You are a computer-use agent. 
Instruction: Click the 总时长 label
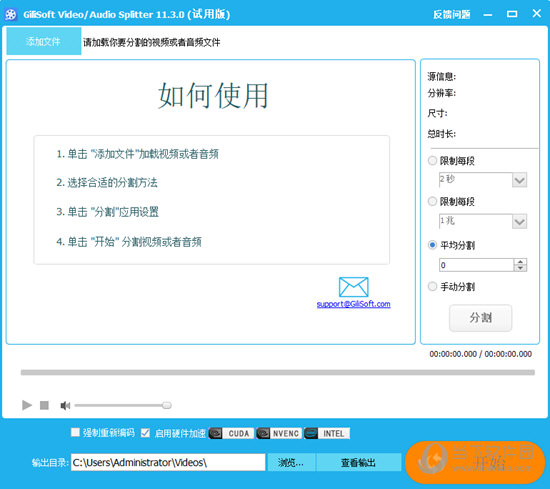coord(441,133)
